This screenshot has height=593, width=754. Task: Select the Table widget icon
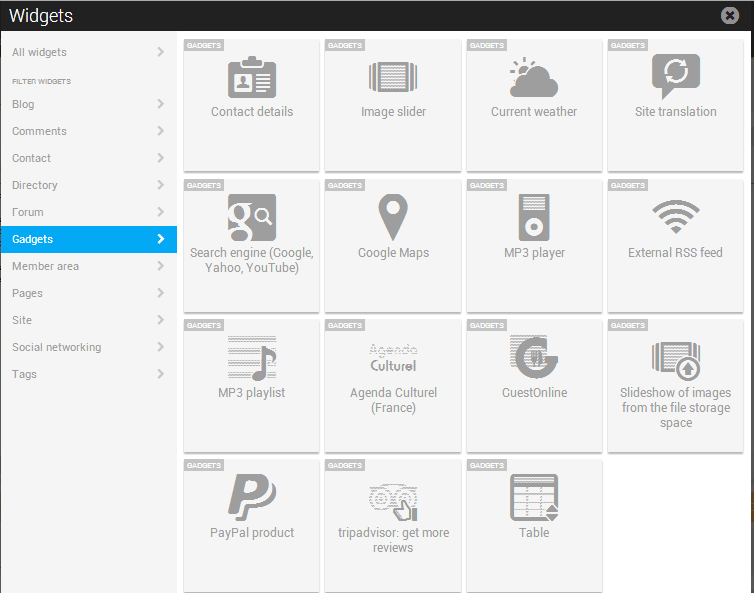coord(534,497)
